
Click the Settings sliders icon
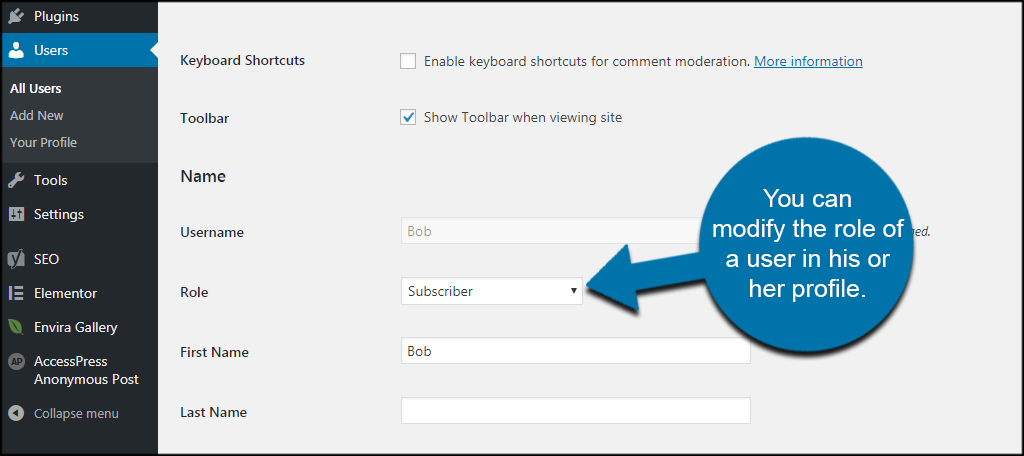click(16, 214)
